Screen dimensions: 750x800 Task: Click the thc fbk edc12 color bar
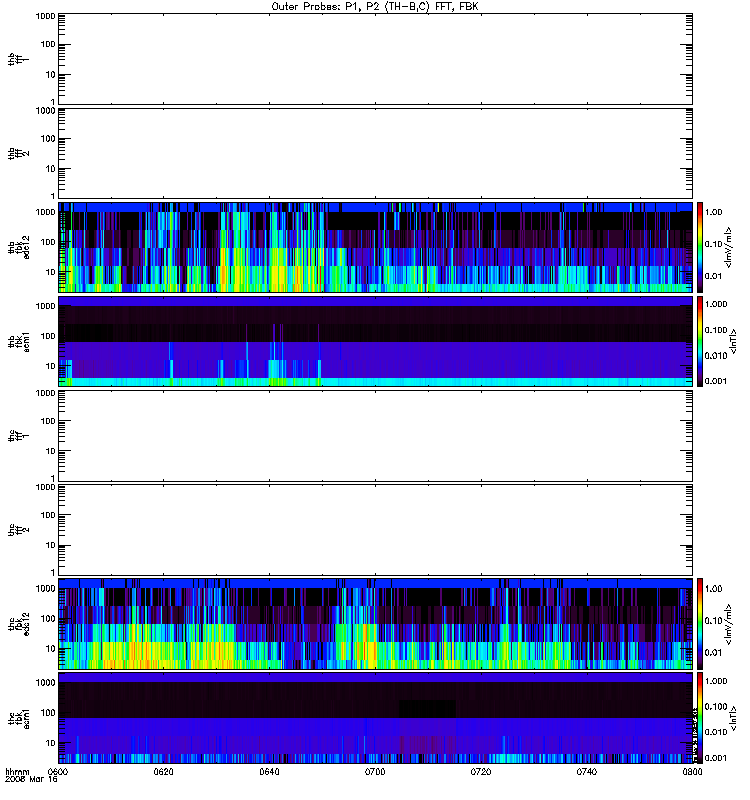(700, 623)
